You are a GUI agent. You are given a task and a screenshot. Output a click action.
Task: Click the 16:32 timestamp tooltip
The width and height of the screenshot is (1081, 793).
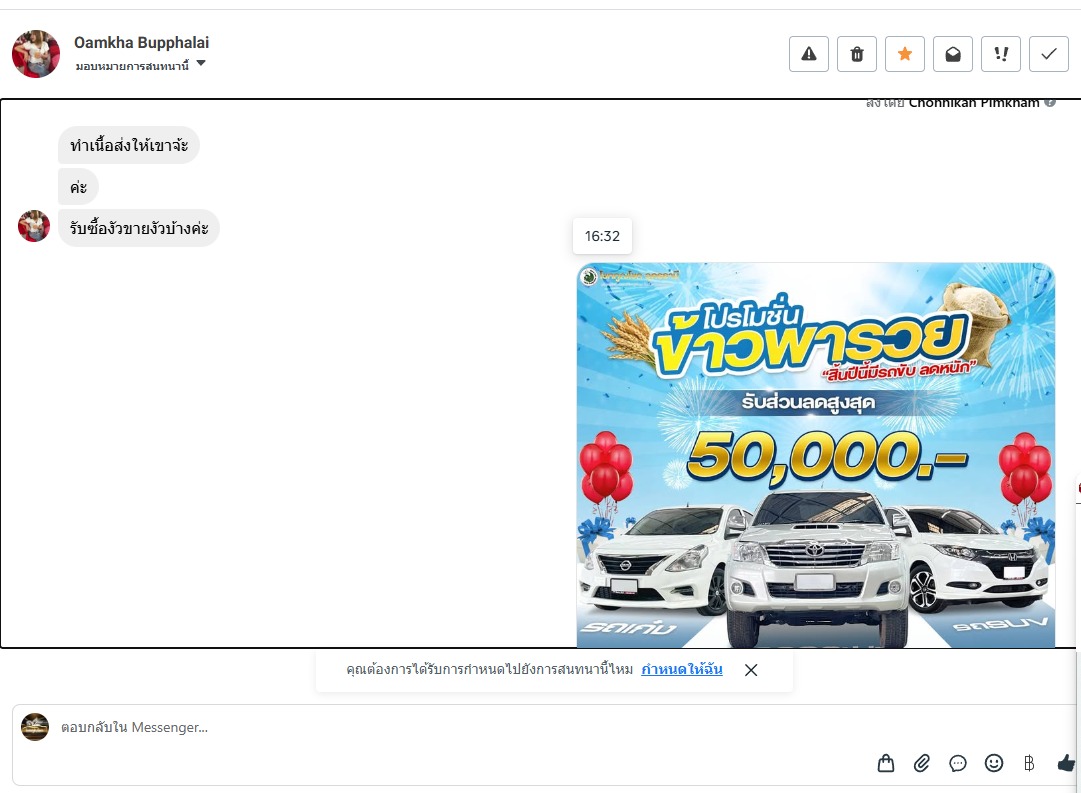tap(602, 236)
